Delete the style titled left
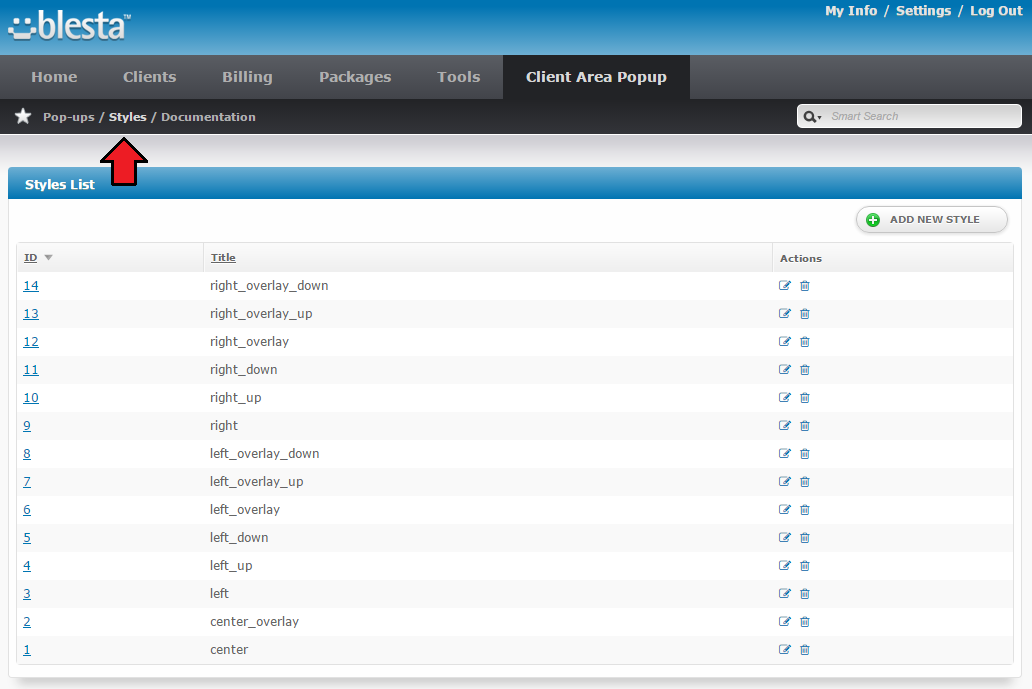 coord(805,593)
